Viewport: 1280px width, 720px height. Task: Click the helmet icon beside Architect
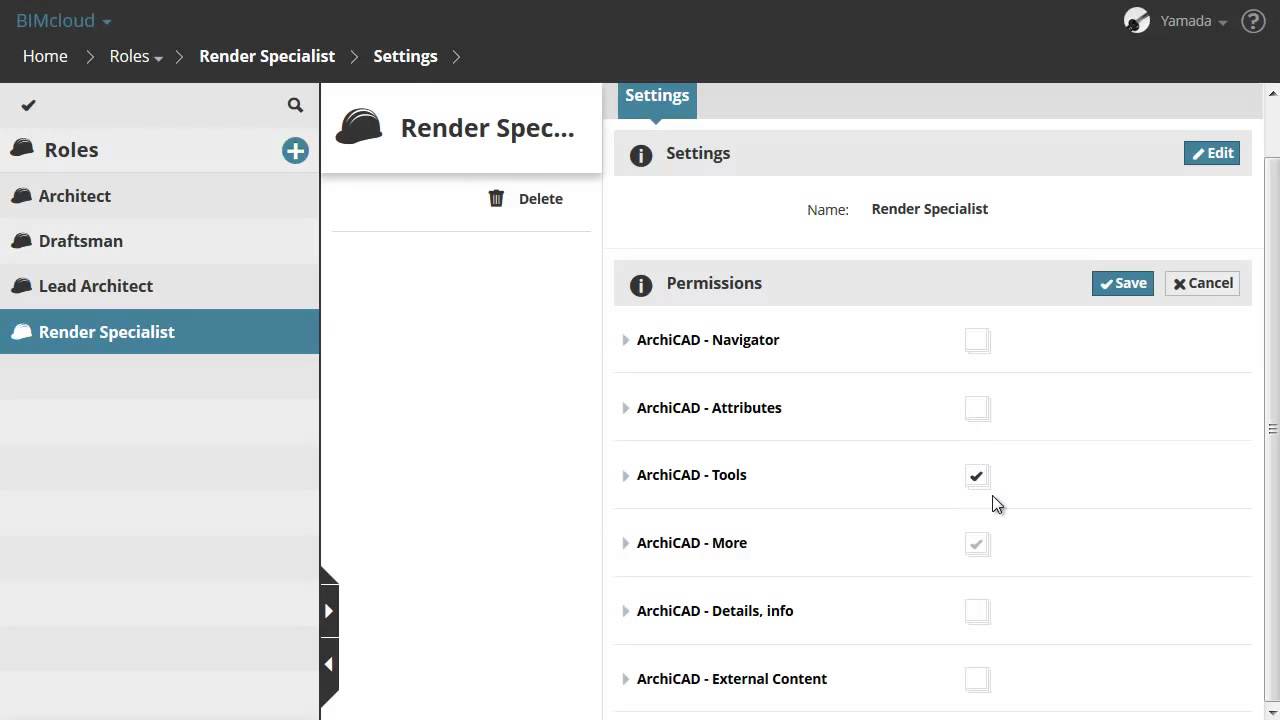(x=21, y=196)
